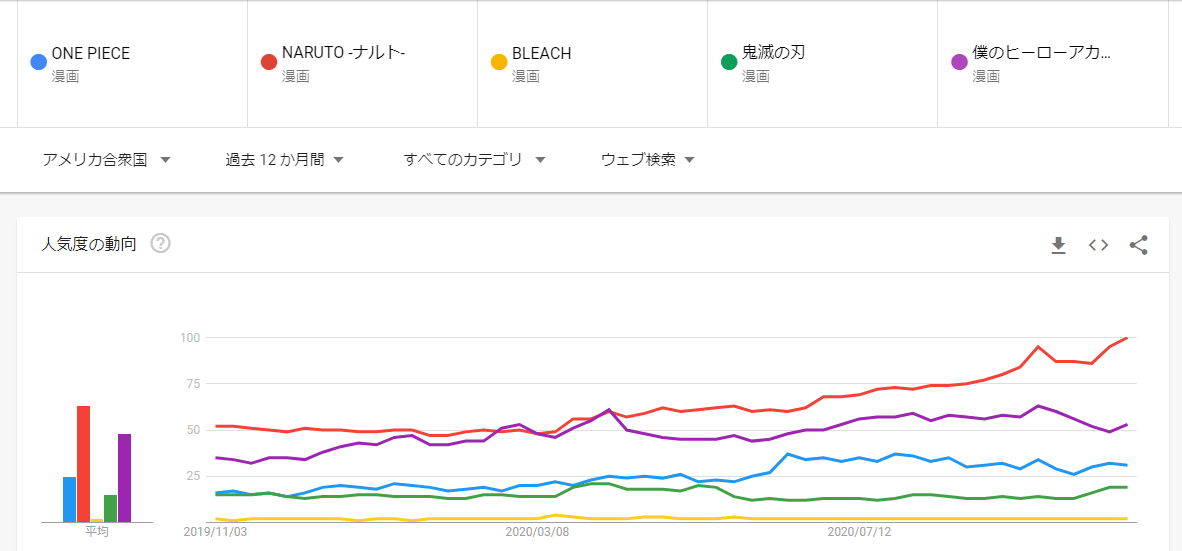The height and width of the screenshot is (551, 1182).
Task: Expand the すべてのカテゴリ category dropdown
Action: pos(474,160)
